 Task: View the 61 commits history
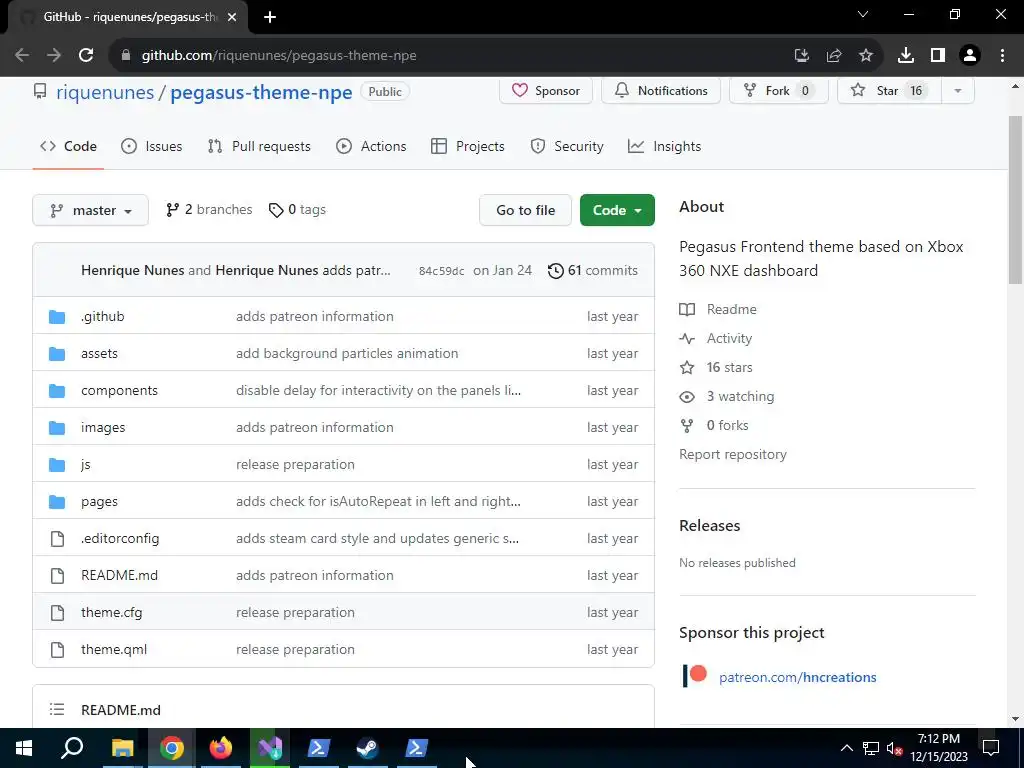[x=593, y=270]
